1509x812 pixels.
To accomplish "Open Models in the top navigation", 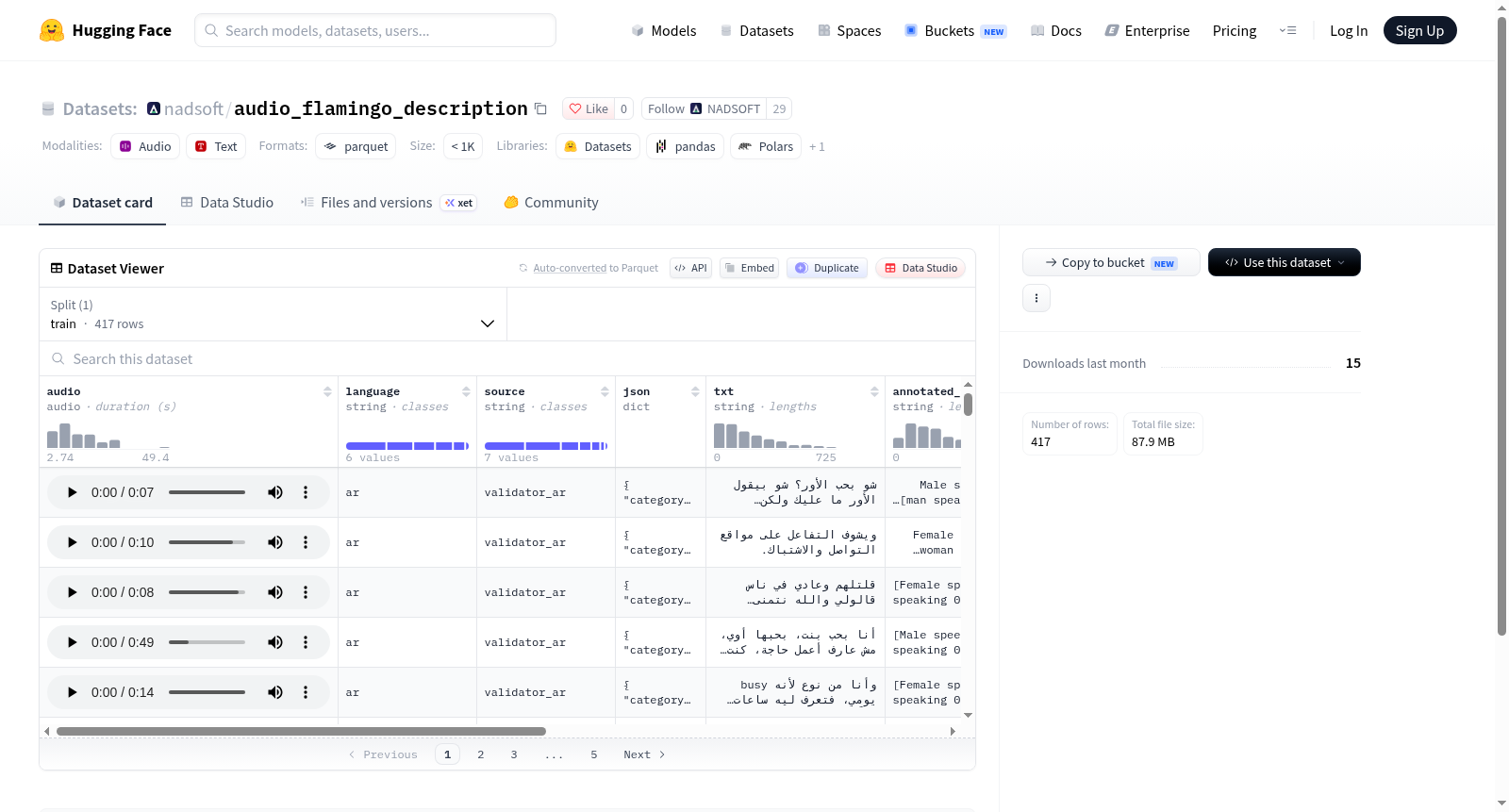I will pyautogui.click(x=663, y=30).
